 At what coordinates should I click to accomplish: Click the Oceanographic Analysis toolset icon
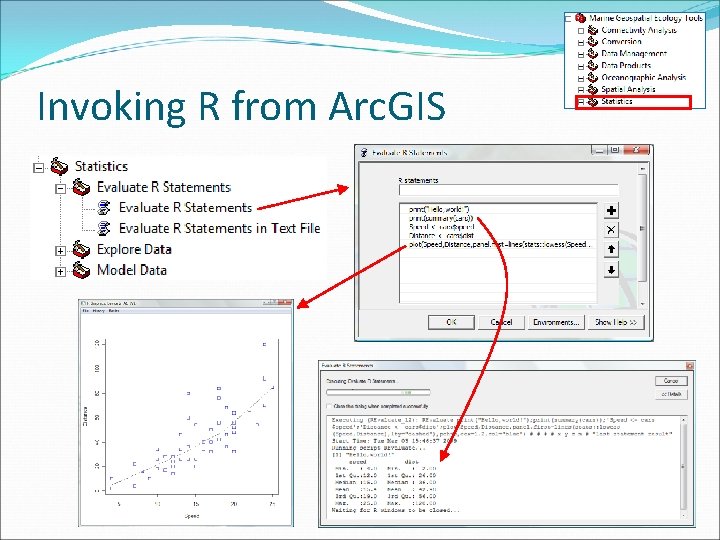(x=593, y=78)
